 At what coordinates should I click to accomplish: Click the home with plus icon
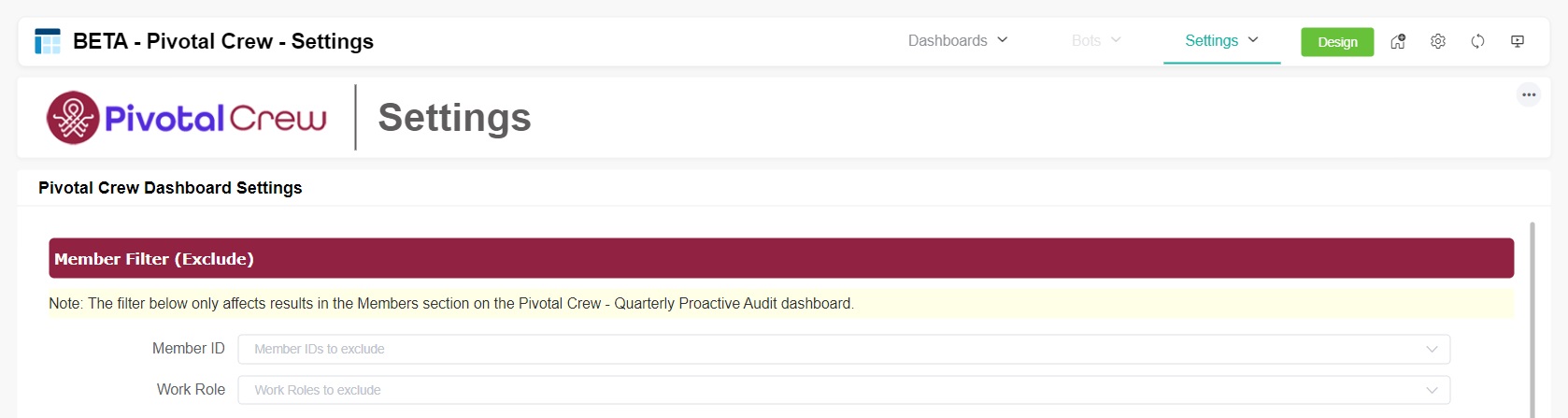coord(1398,41)
